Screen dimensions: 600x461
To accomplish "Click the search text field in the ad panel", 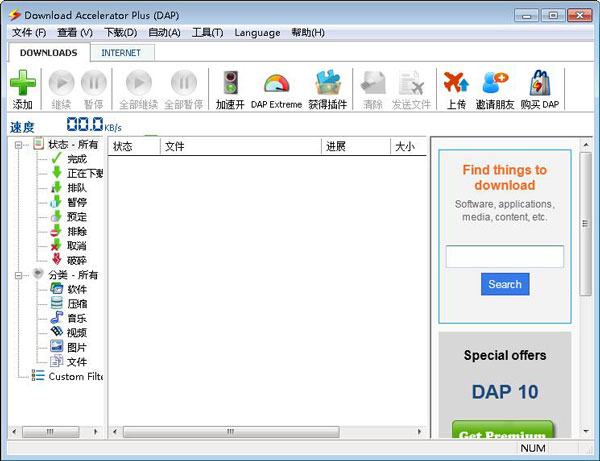I will (x=504, y=257).
